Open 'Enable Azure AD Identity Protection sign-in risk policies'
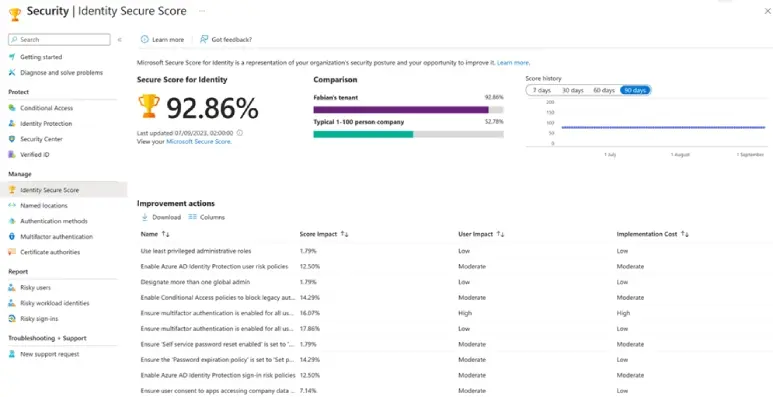 218,375
